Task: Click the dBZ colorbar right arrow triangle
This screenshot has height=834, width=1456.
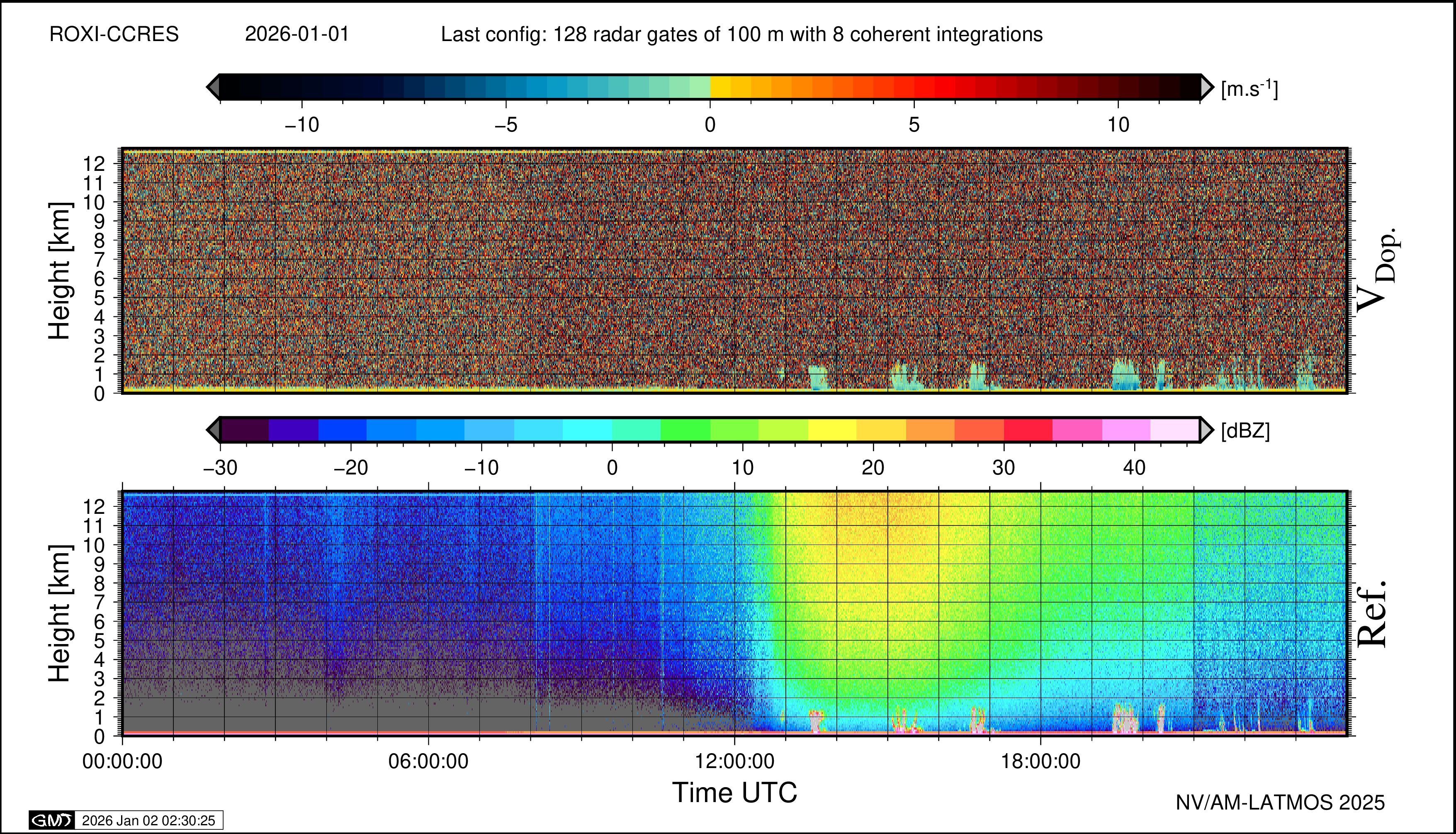Action: 1206,430
